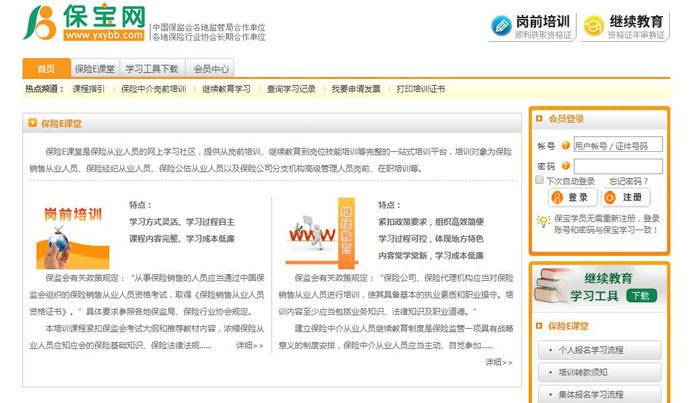Open the 忘记密码? link
Viewport: 690px width, 403px height.
point(629,181)
